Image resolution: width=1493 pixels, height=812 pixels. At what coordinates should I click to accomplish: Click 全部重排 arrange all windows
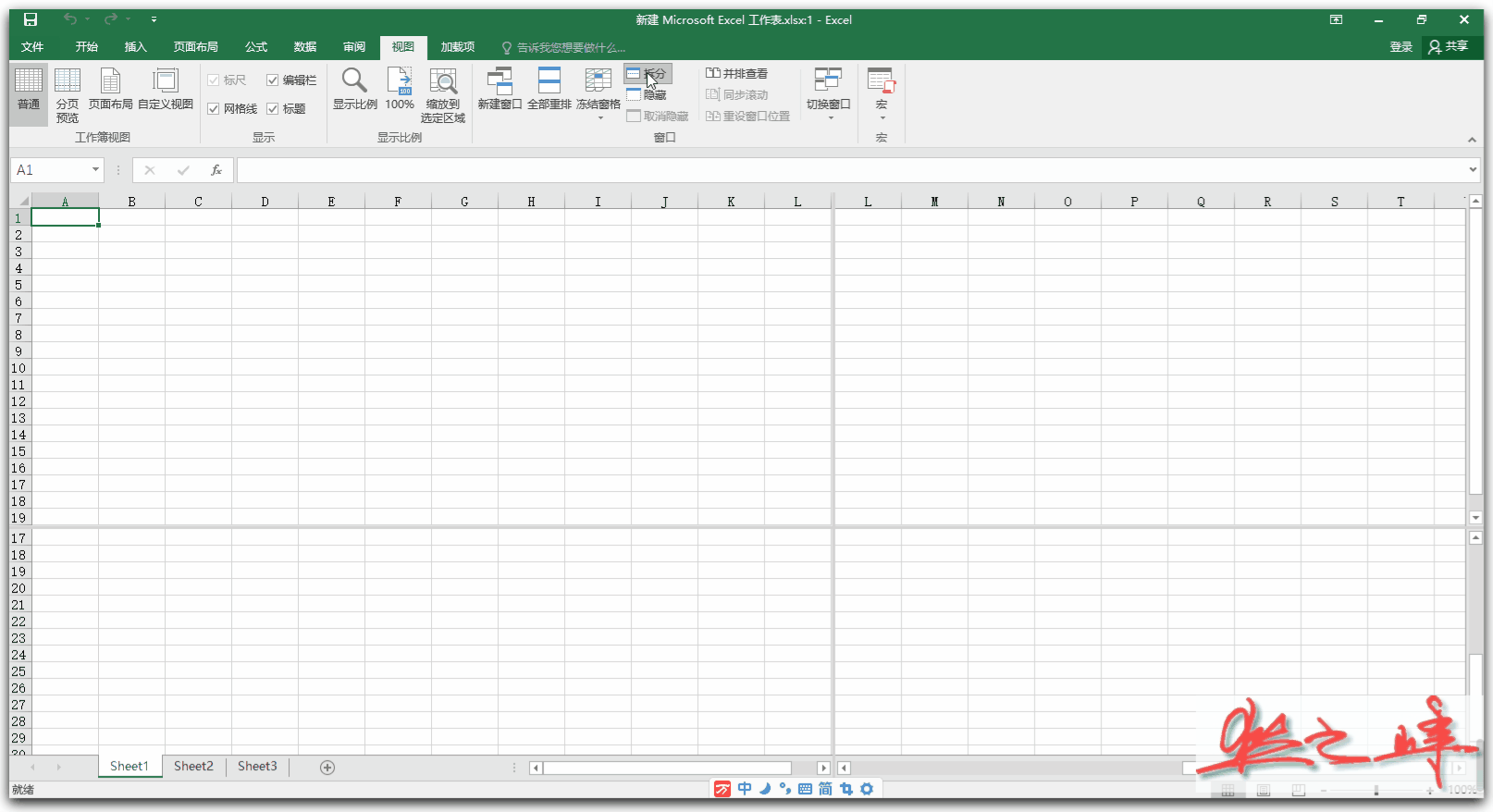click(549, 90)
